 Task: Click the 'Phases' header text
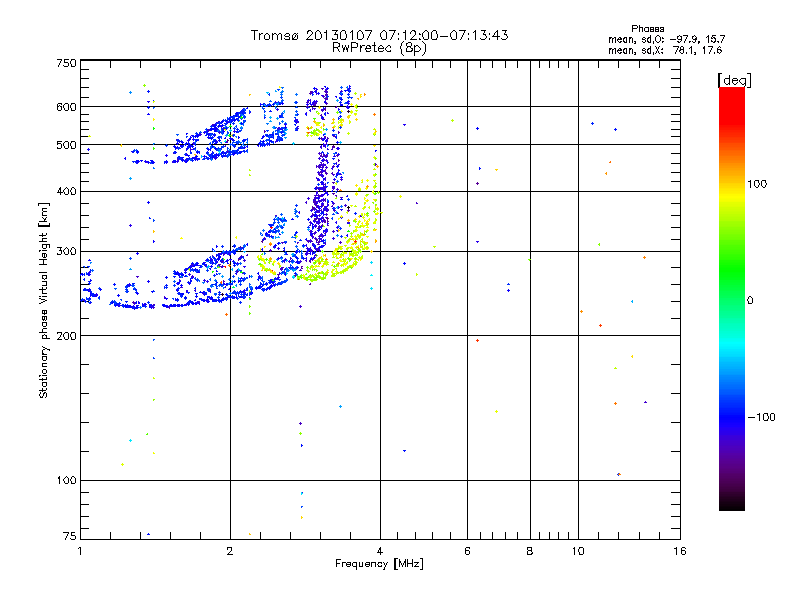tap(647, 29)
